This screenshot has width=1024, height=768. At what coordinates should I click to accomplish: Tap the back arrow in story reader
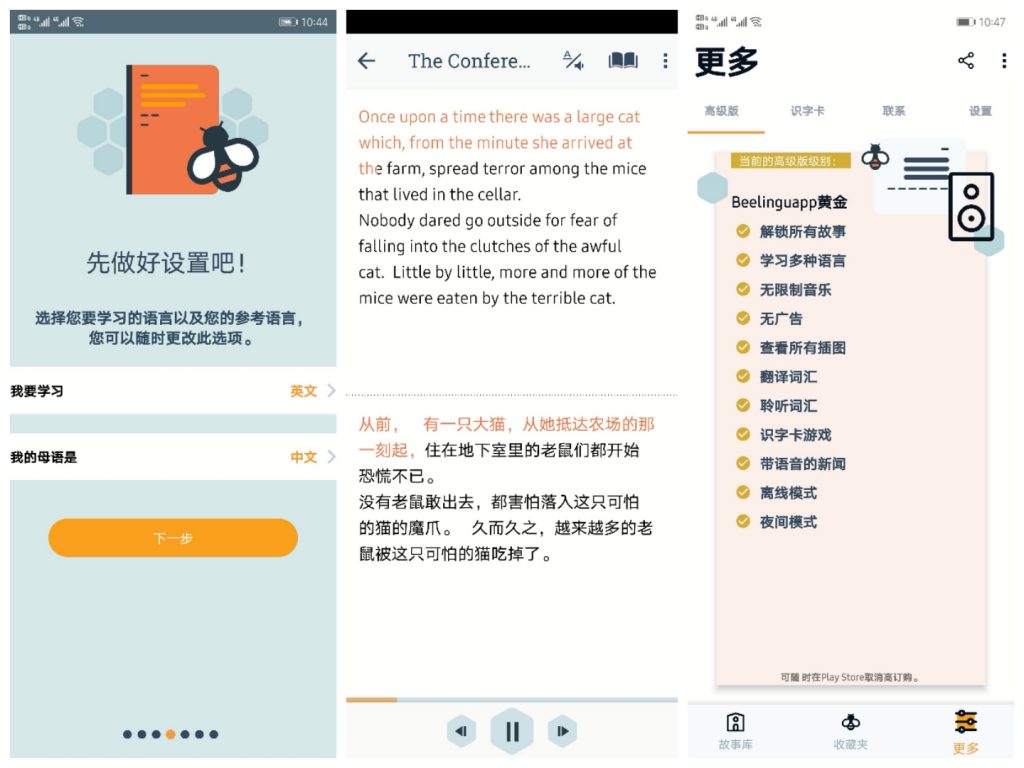point(366,61)
